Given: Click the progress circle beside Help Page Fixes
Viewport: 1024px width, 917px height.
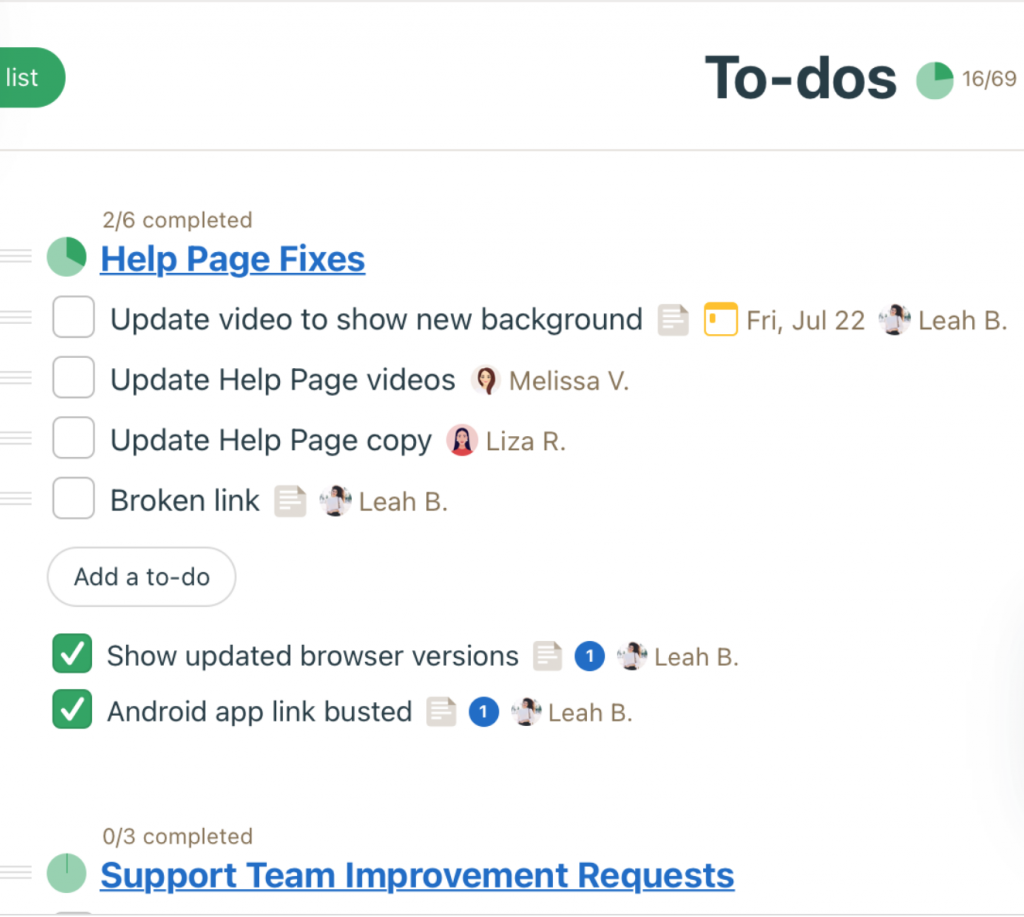Looking at the screenshot, I should pyautogui.click(x=66, y=257).
